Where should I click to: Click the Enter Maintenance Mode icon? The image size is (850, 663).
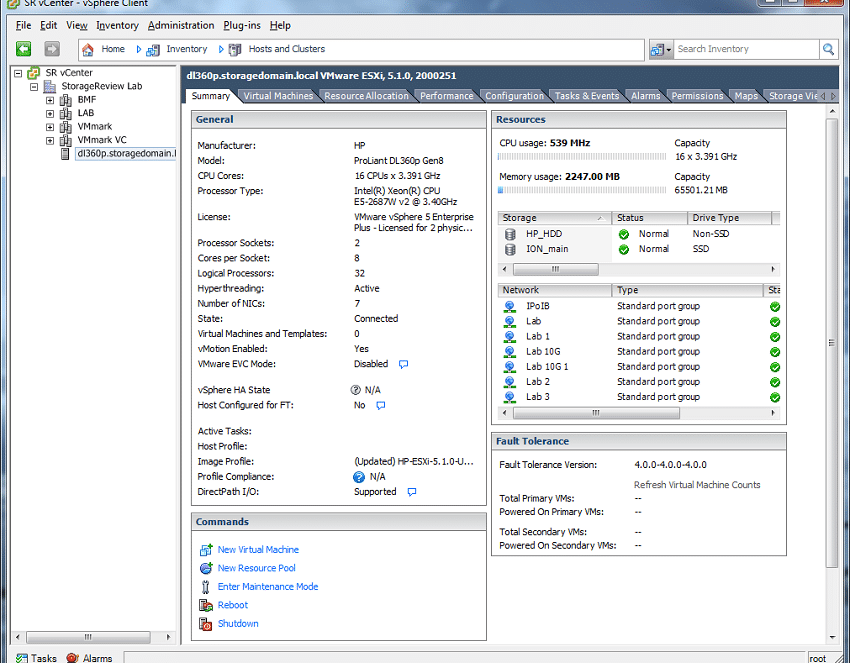tap(205, 587)
